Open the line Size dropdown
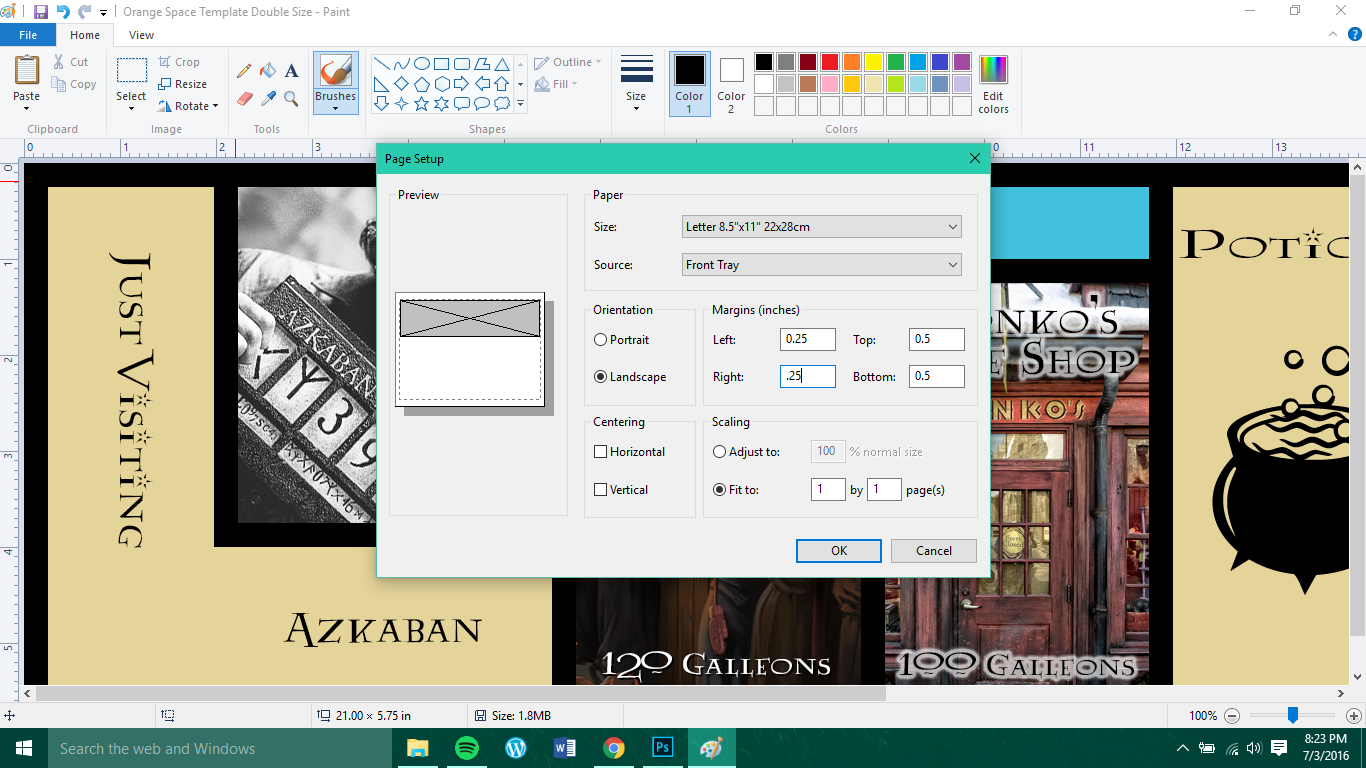Viewport: 1366px width, 768px height. [x=636, y=84]
